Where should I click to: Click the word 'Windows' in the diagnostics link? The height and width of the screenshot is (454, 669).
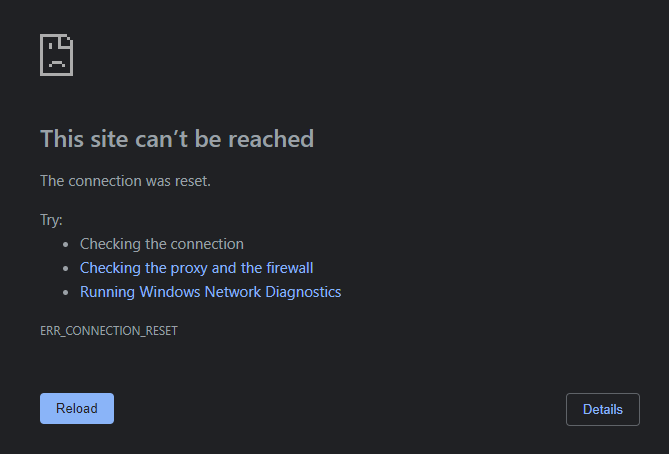170,292
